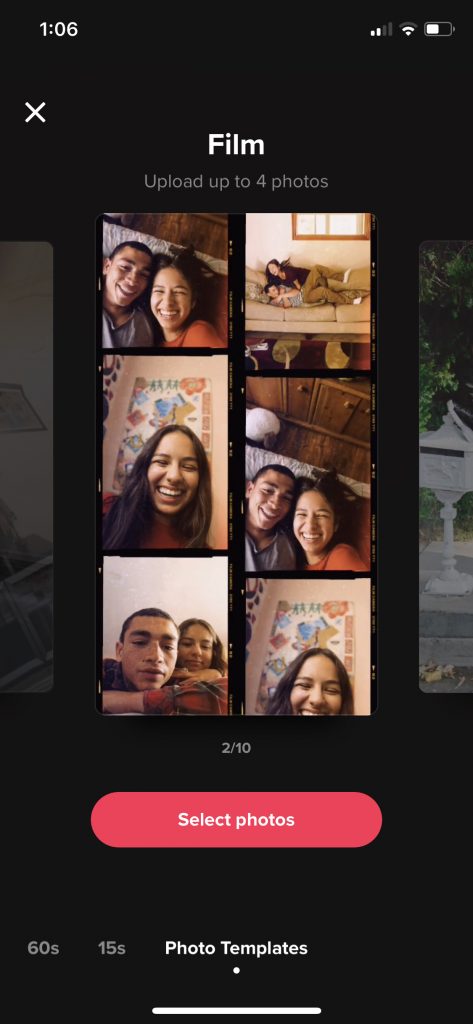
Task: Tap the cellular signal bars icon
Action: click(x=382, y=30)
